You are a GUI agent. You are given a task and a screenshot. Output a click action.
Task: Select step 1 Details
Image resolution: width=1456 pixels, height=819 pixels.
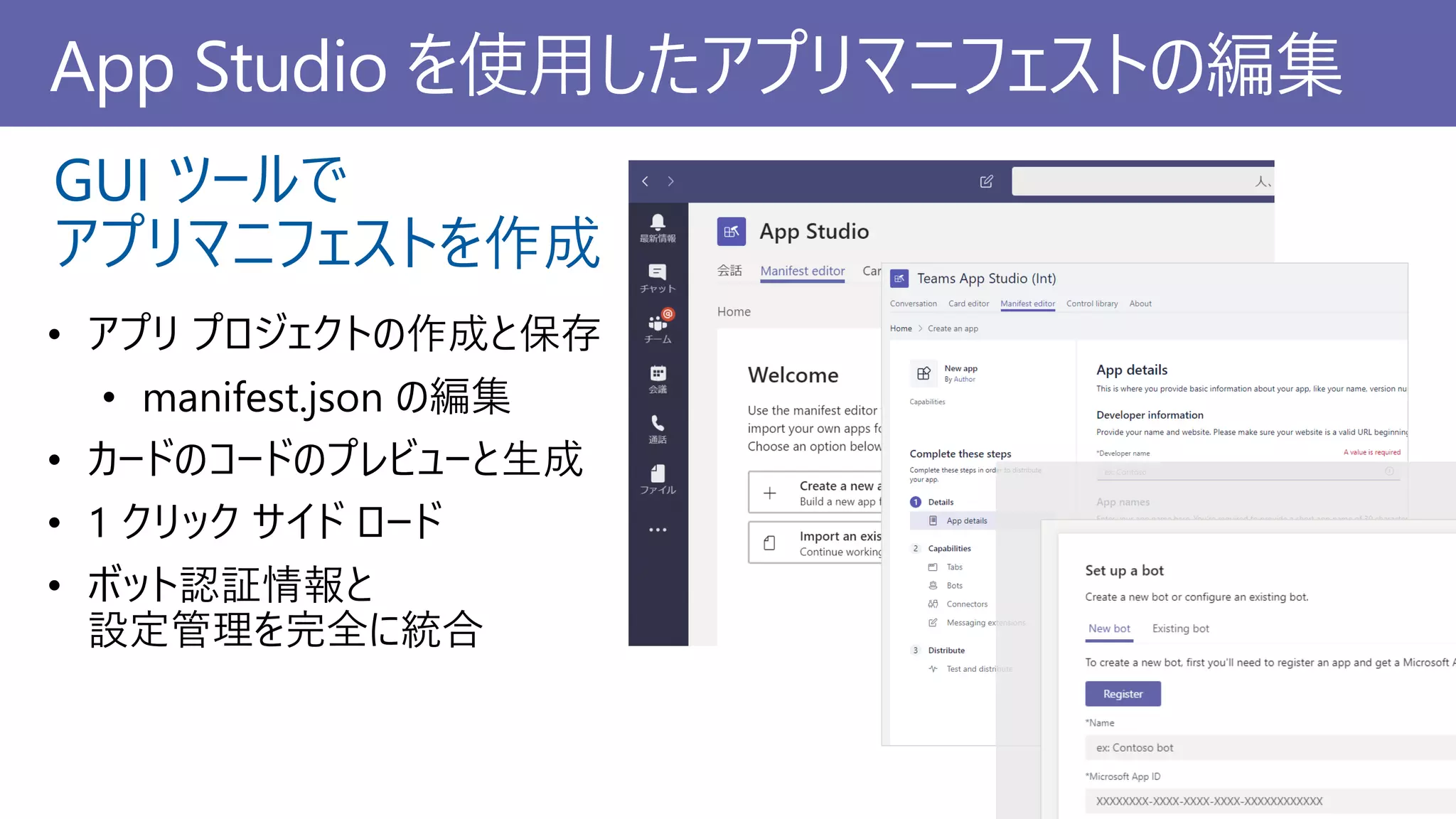click(932, 502)
